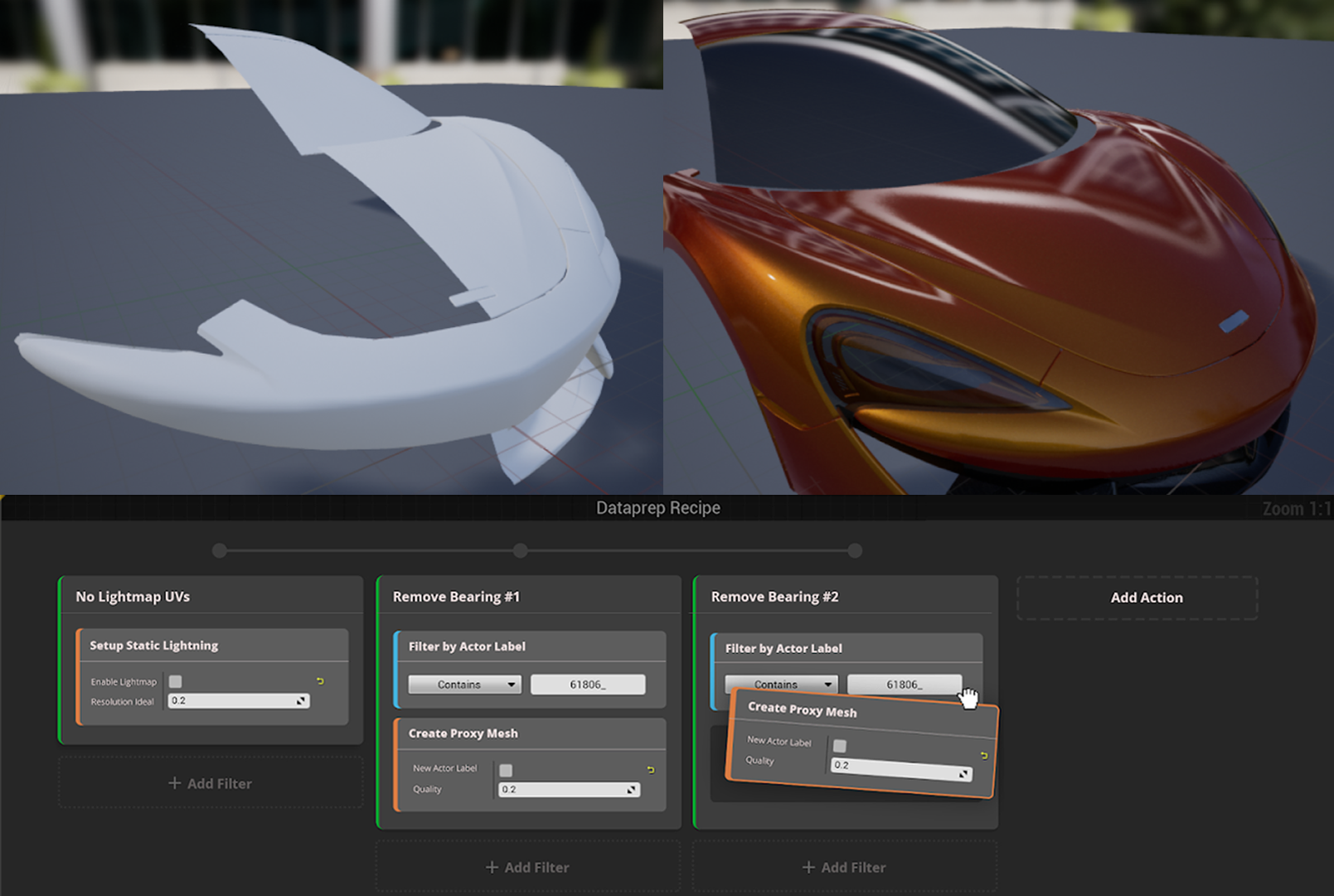Click the Quality value field in Remove Bearing #1
This screenshot has width=1334, height=896.
pyautogui.click(x=570, y=790)
